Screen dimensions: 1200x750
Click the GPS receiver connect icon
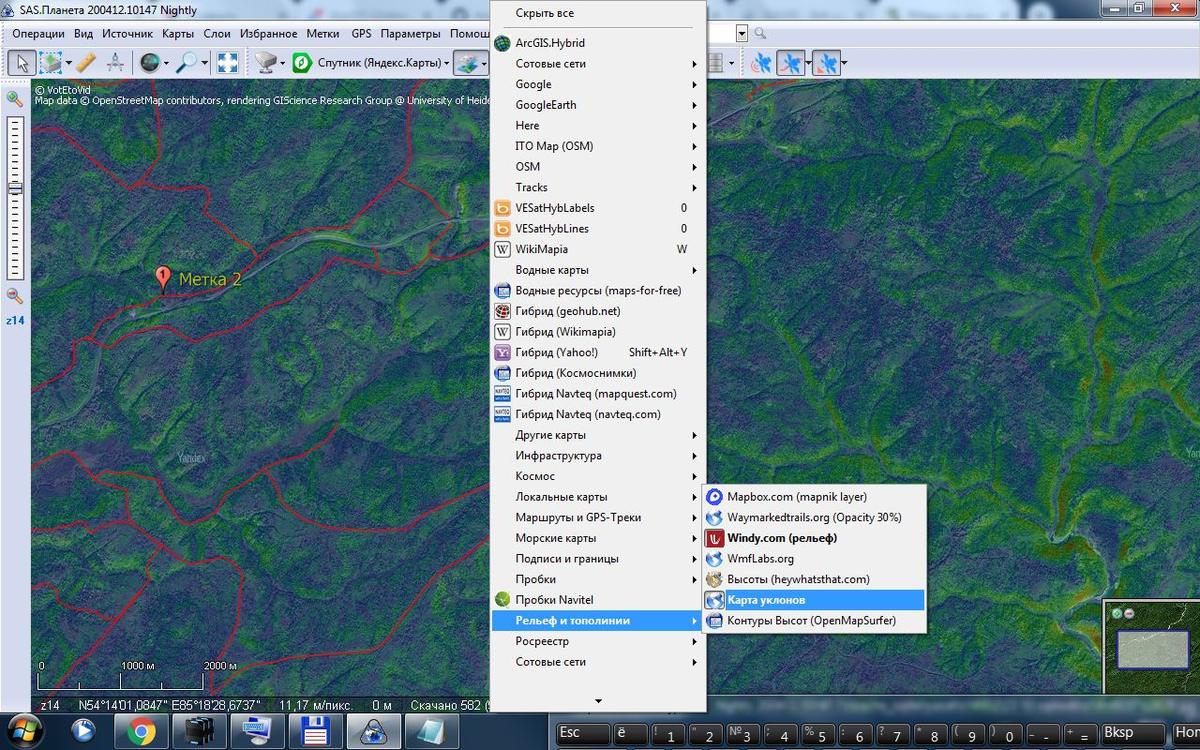coord(762,63)
